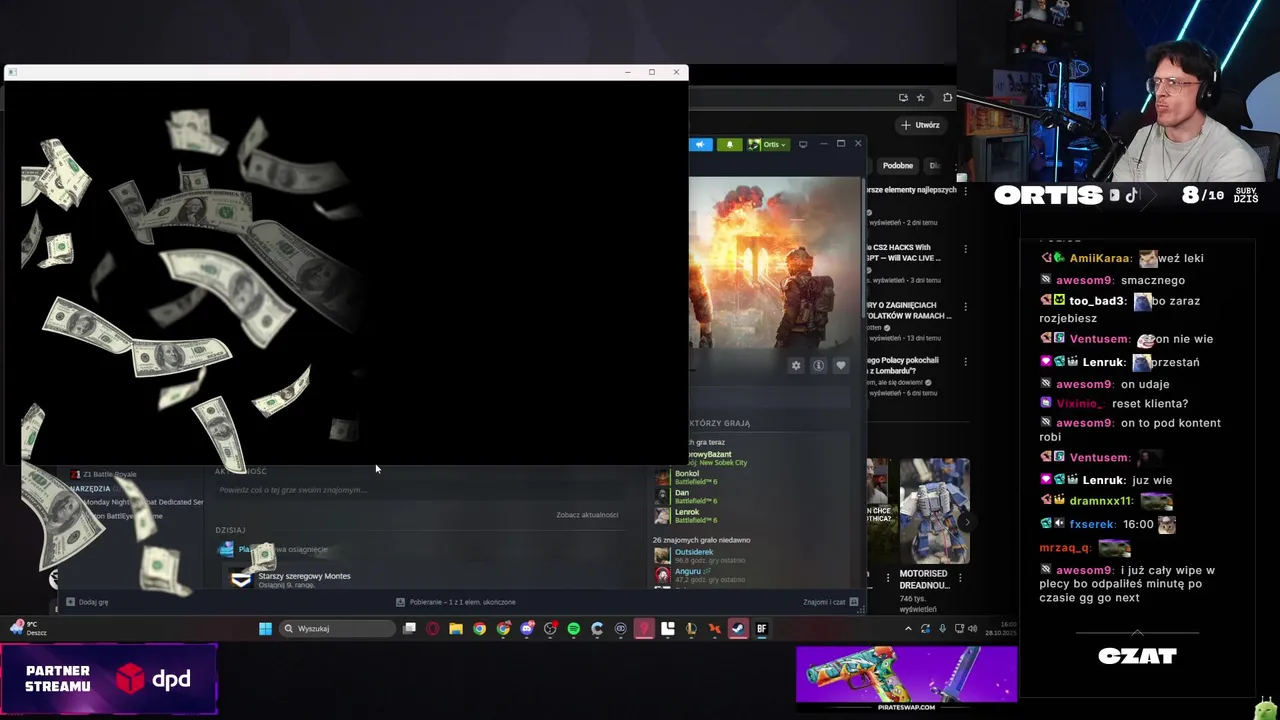Open options menu for MOTORISED DREADNOUGHT video
Viewport: 1280px width, 720px height.
(x=961, y=577)
